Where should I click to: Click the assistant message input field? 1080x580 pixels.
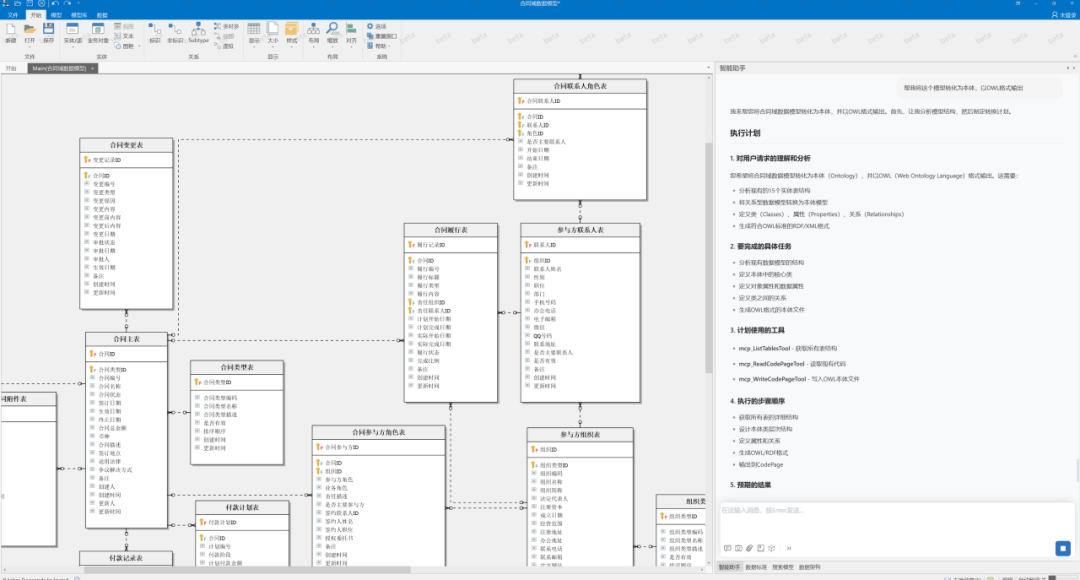[x=880, y=515]
